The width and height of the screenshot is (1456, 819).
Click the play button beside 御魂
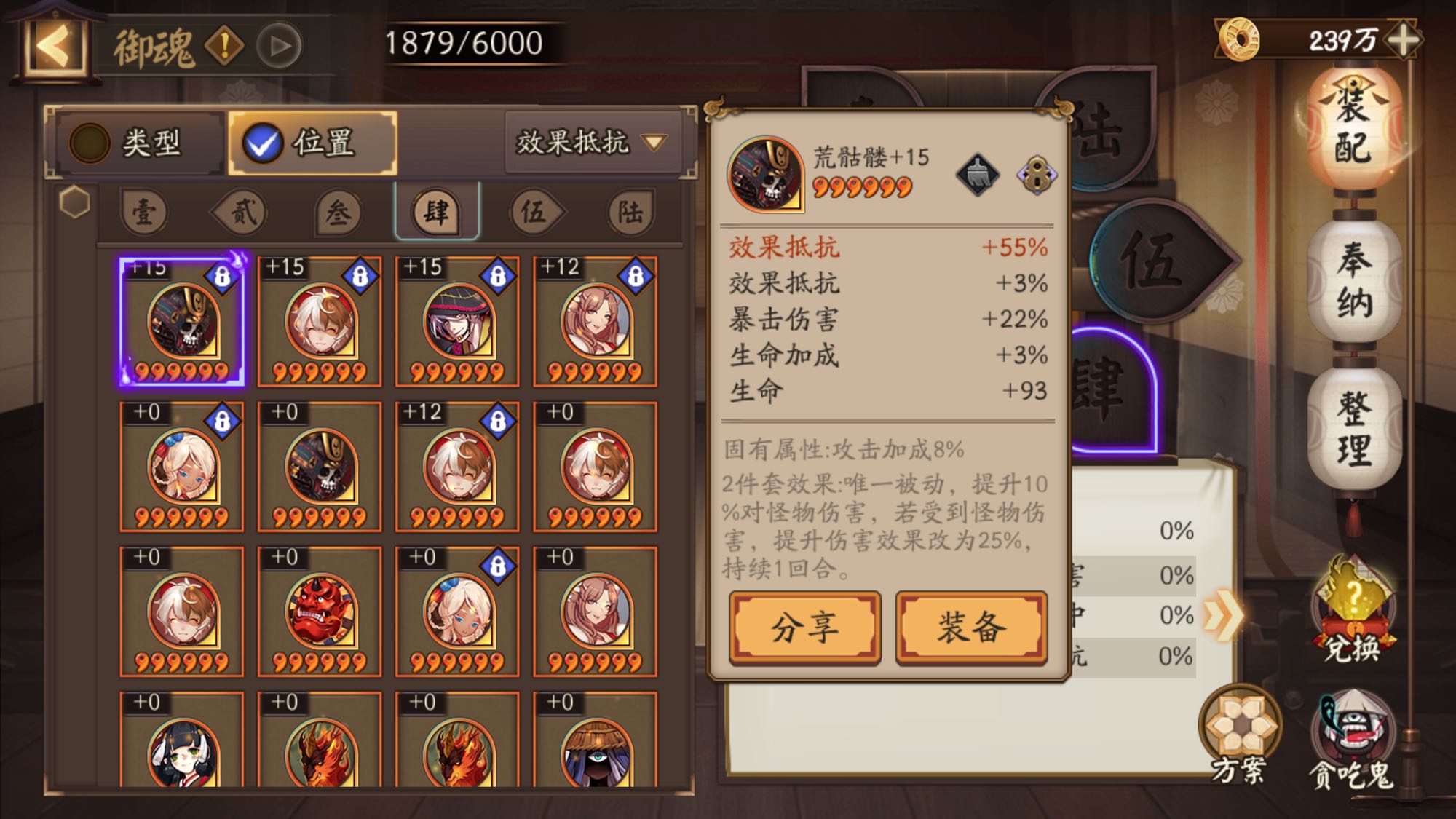point(279,46)
